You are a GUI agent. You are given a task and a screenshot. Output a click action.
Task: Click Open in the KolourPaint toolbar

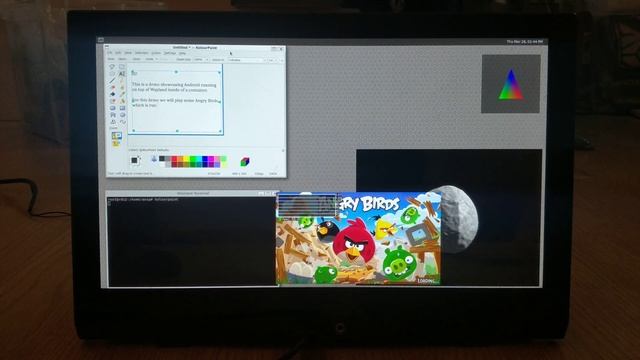pyautogui.click(x=122, y=59)
